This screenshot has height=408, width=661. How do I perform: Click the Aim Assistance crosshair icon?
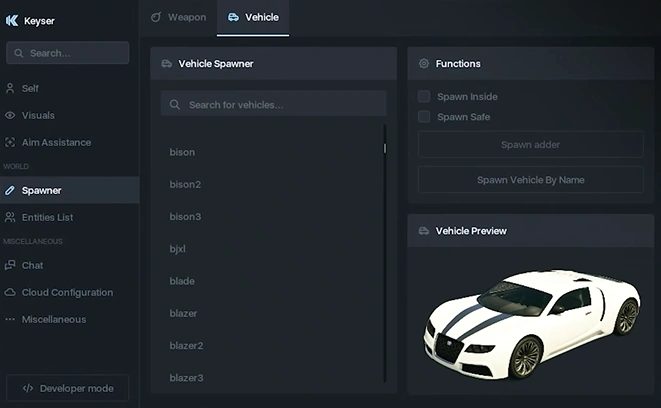pos(10,142)
